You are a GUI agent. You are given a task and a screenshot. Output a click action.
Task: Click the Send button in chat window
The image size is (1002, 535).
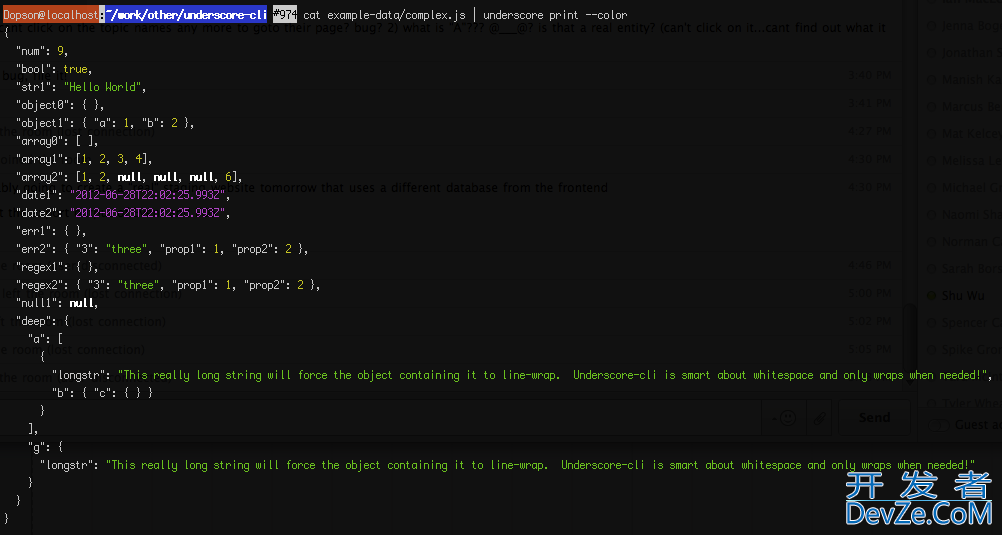point(874,417)
